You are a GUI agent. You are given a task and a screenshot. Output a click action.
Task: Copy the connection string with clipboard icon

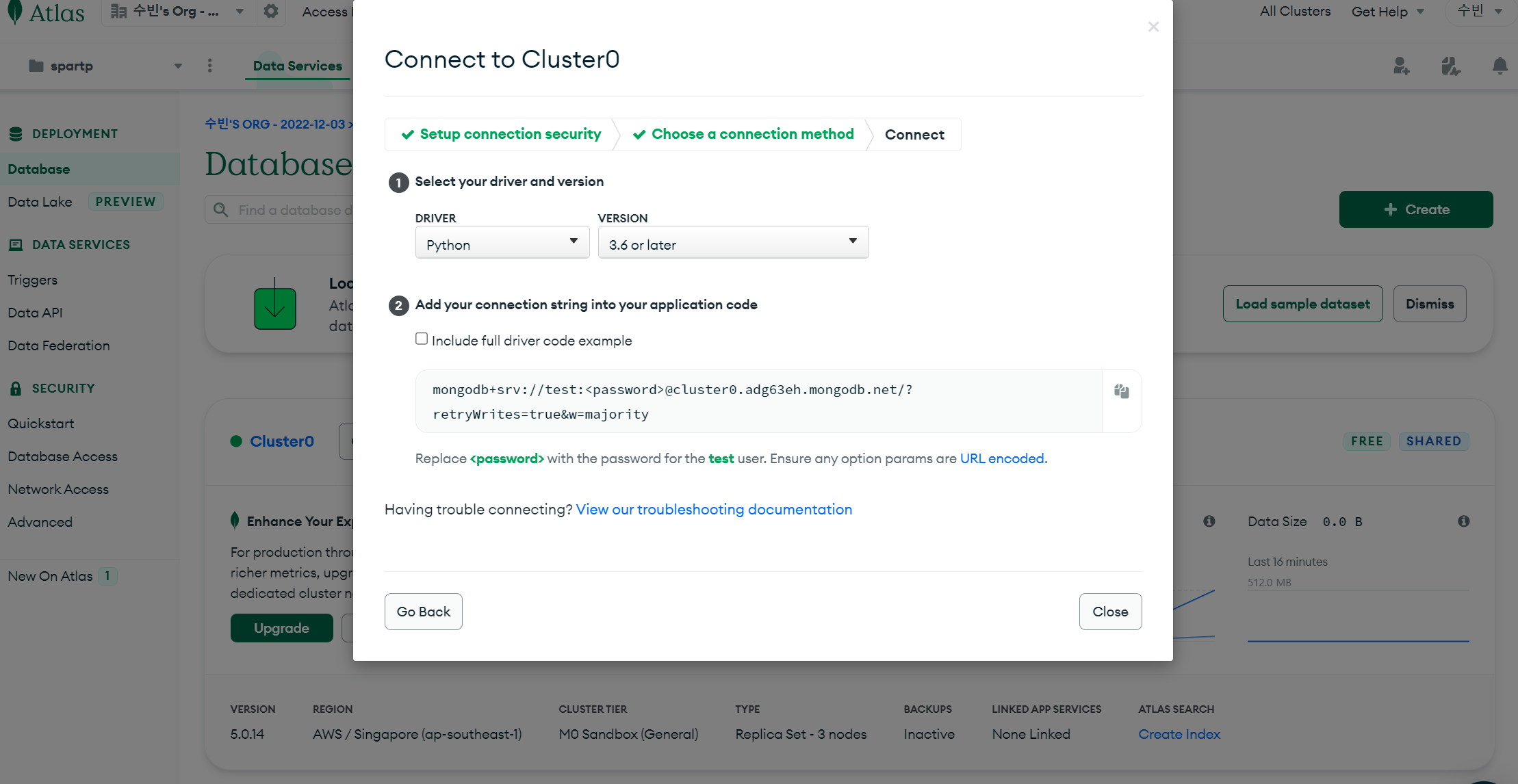1121,391
